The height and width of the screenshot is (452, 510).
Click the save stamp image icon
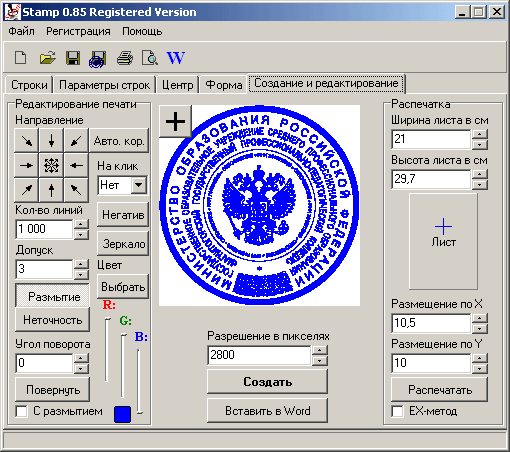point(98,59)
